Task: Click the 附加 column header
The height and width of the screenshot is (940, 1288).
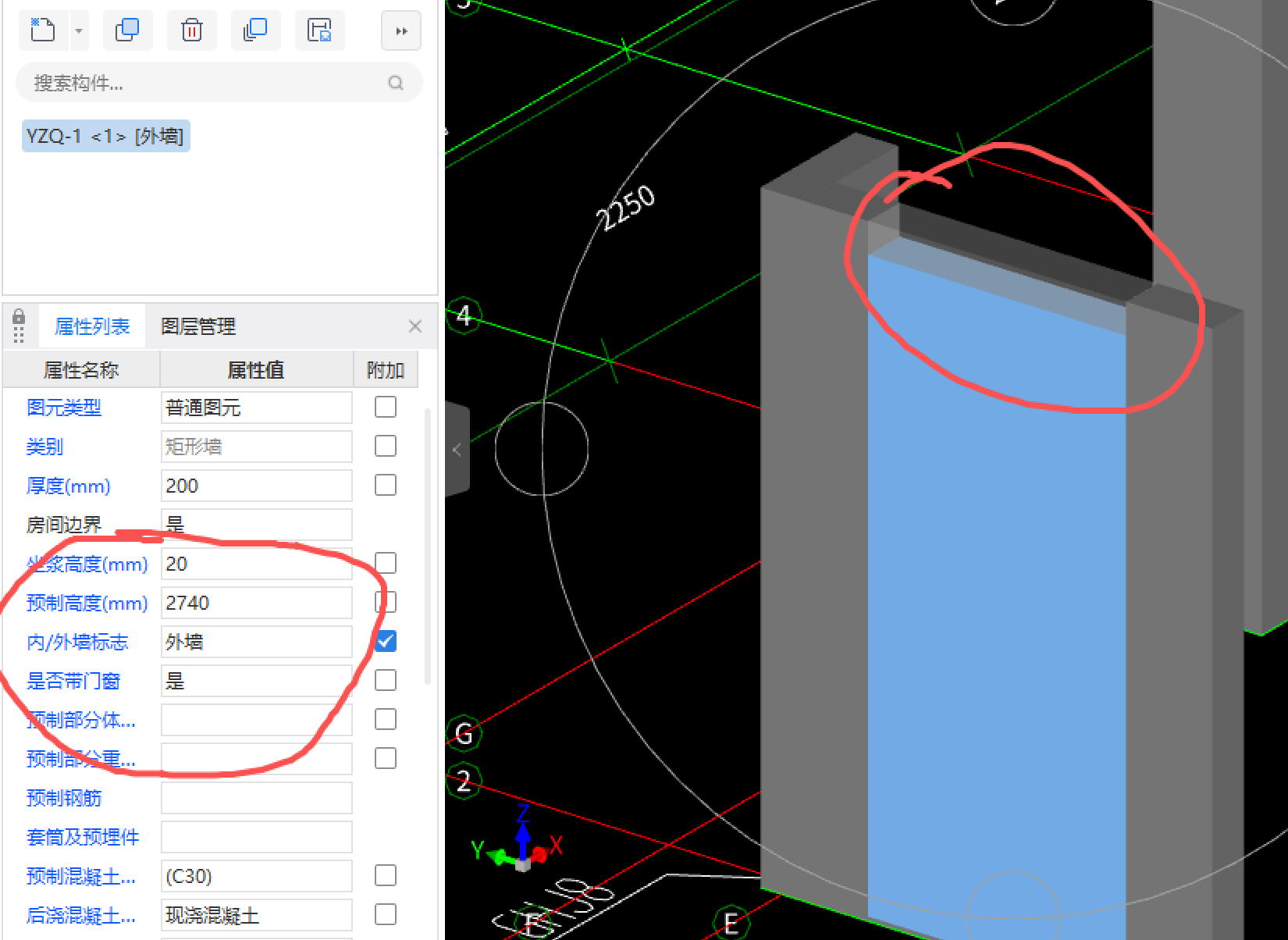Action: coord(386,370)
